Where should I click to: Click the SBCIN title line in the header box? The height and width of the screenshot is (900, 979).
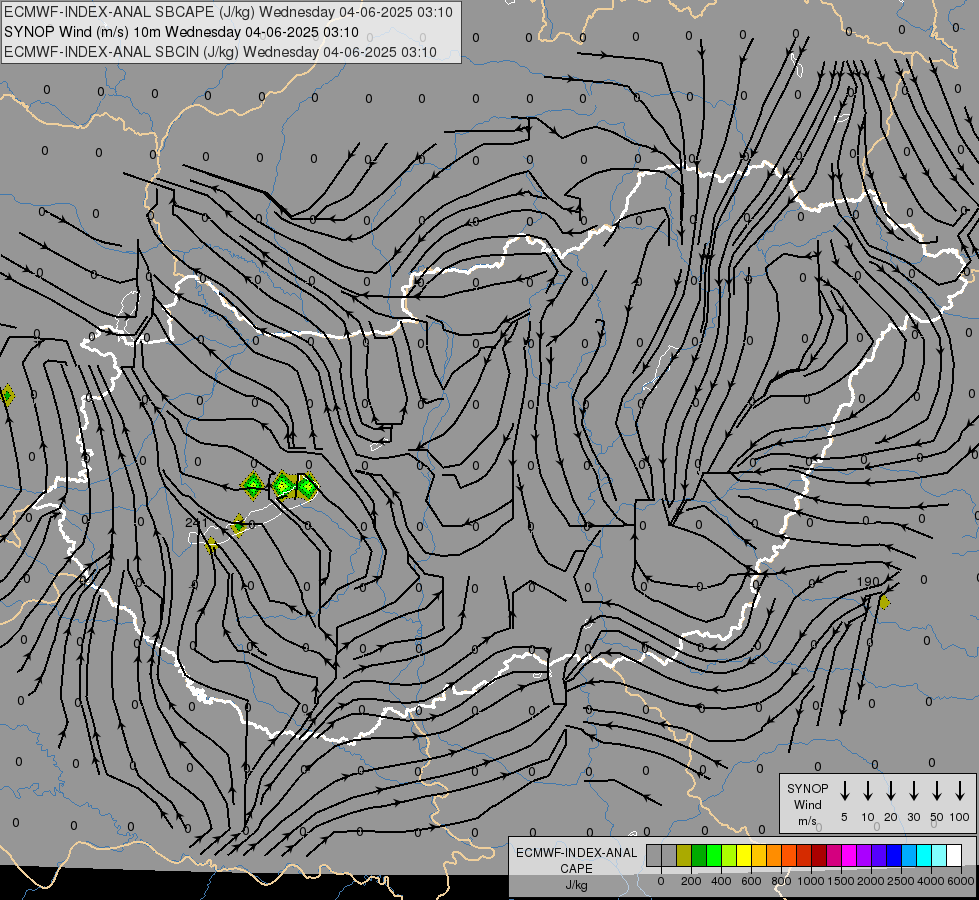click(x=220, y=52)
